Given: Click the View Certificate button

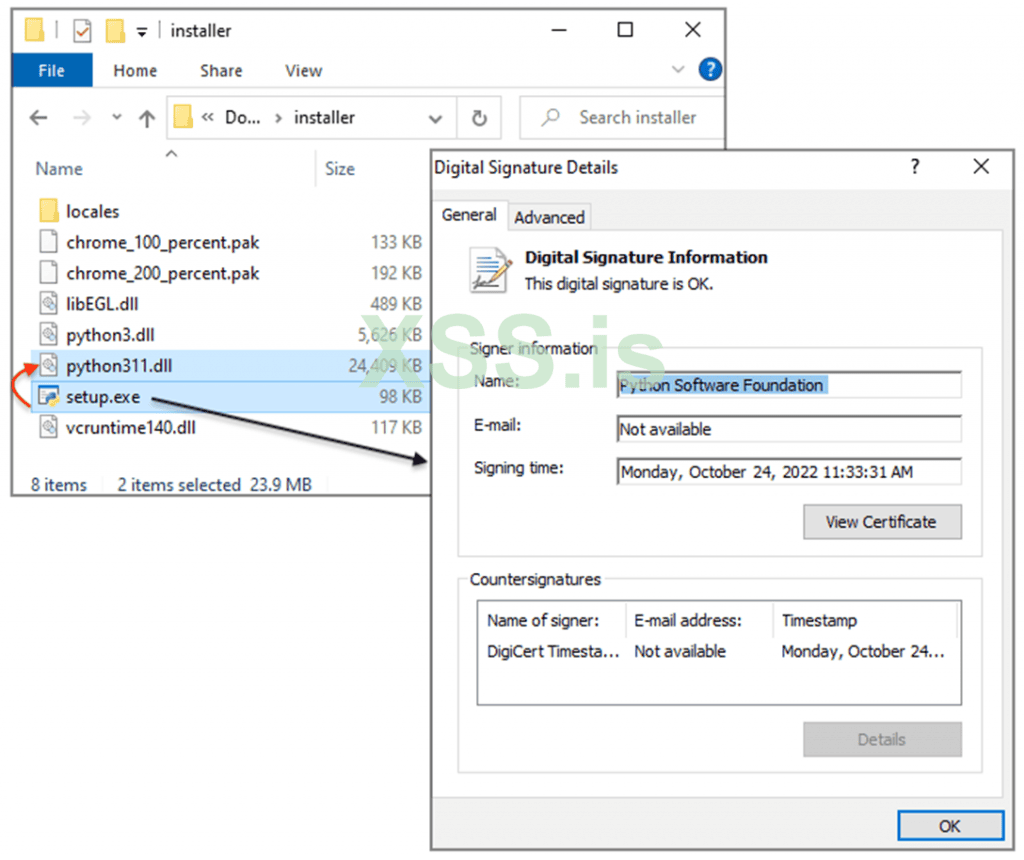Looking at the screenshot, I should (882, 522).
